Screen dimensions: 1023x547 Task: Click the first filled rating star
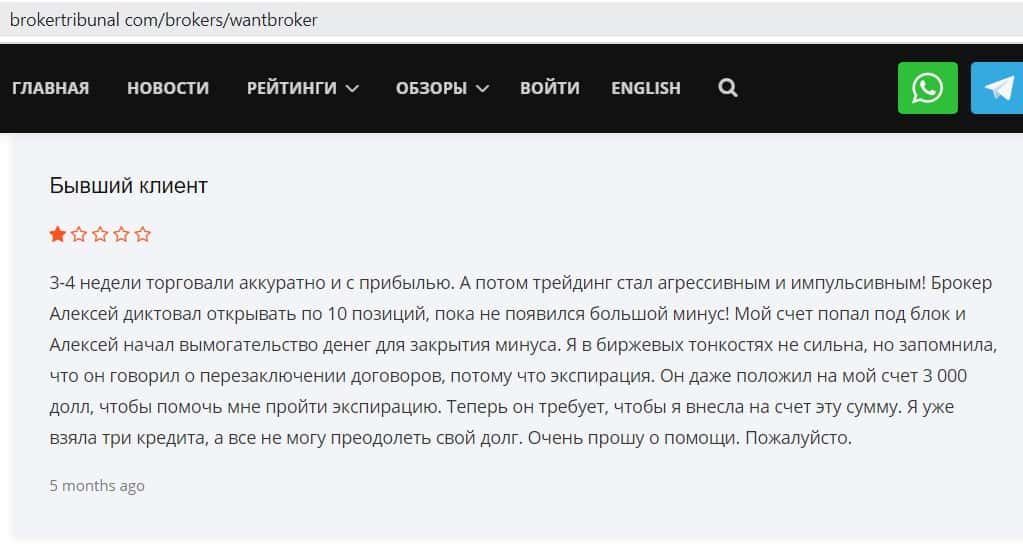[x=58, y=235]
